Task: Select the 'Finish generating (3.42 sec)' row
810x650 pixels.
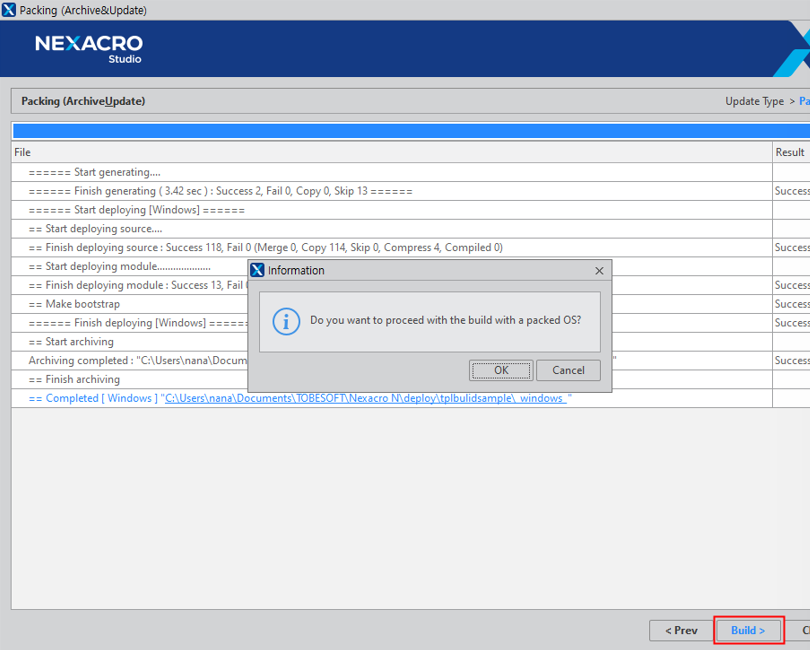Action: (x=220, y=191)
